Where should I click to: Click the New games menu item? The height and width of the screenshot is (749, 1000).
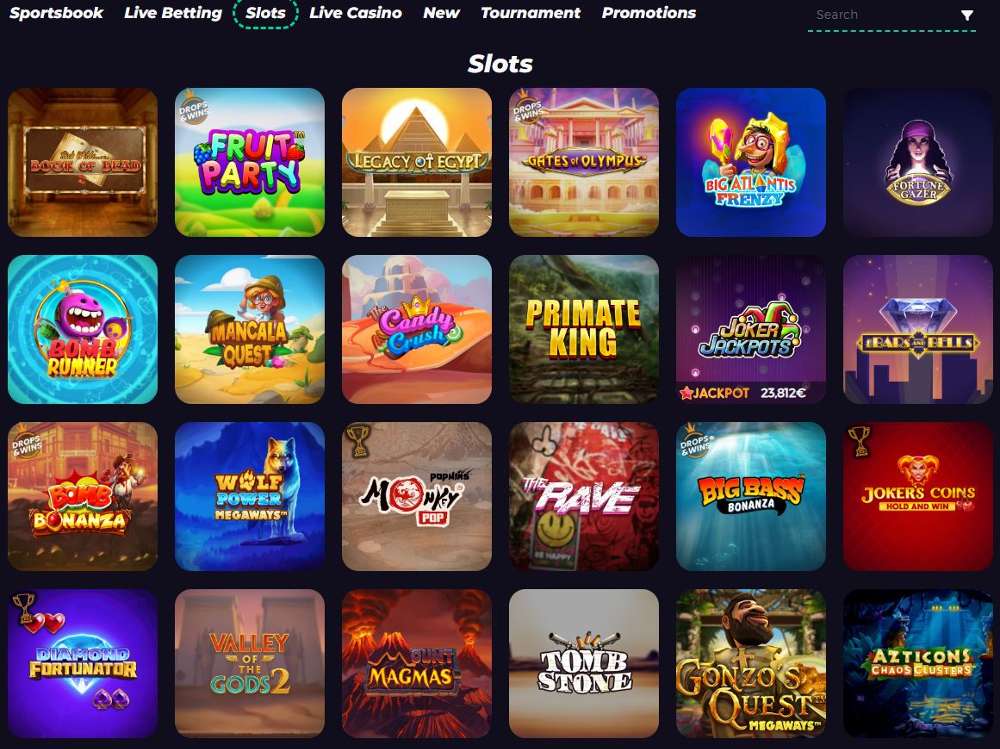(441, 13)
